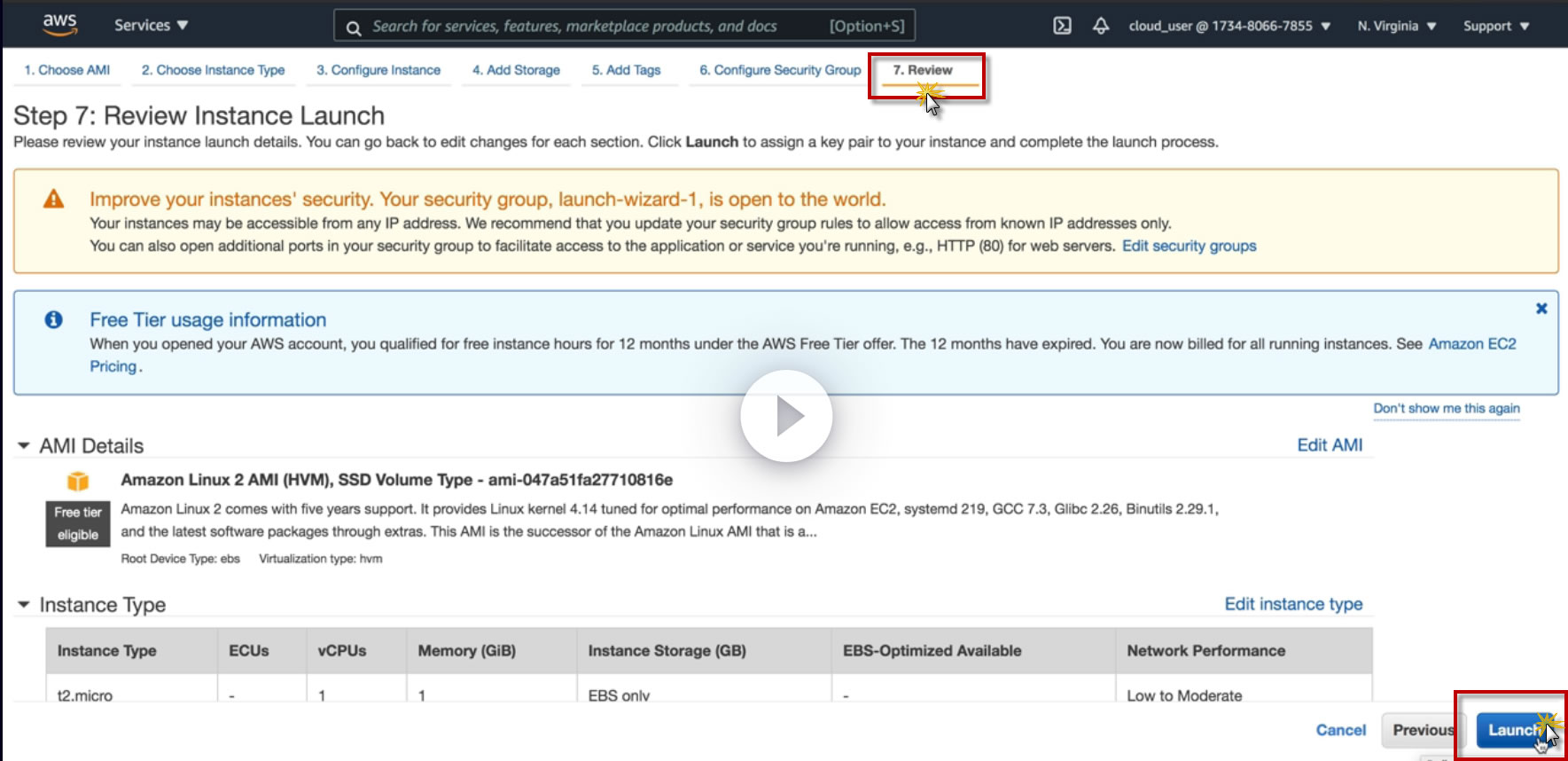Focus the AWS services search field

pyautogui.click(x=625, y=26)
